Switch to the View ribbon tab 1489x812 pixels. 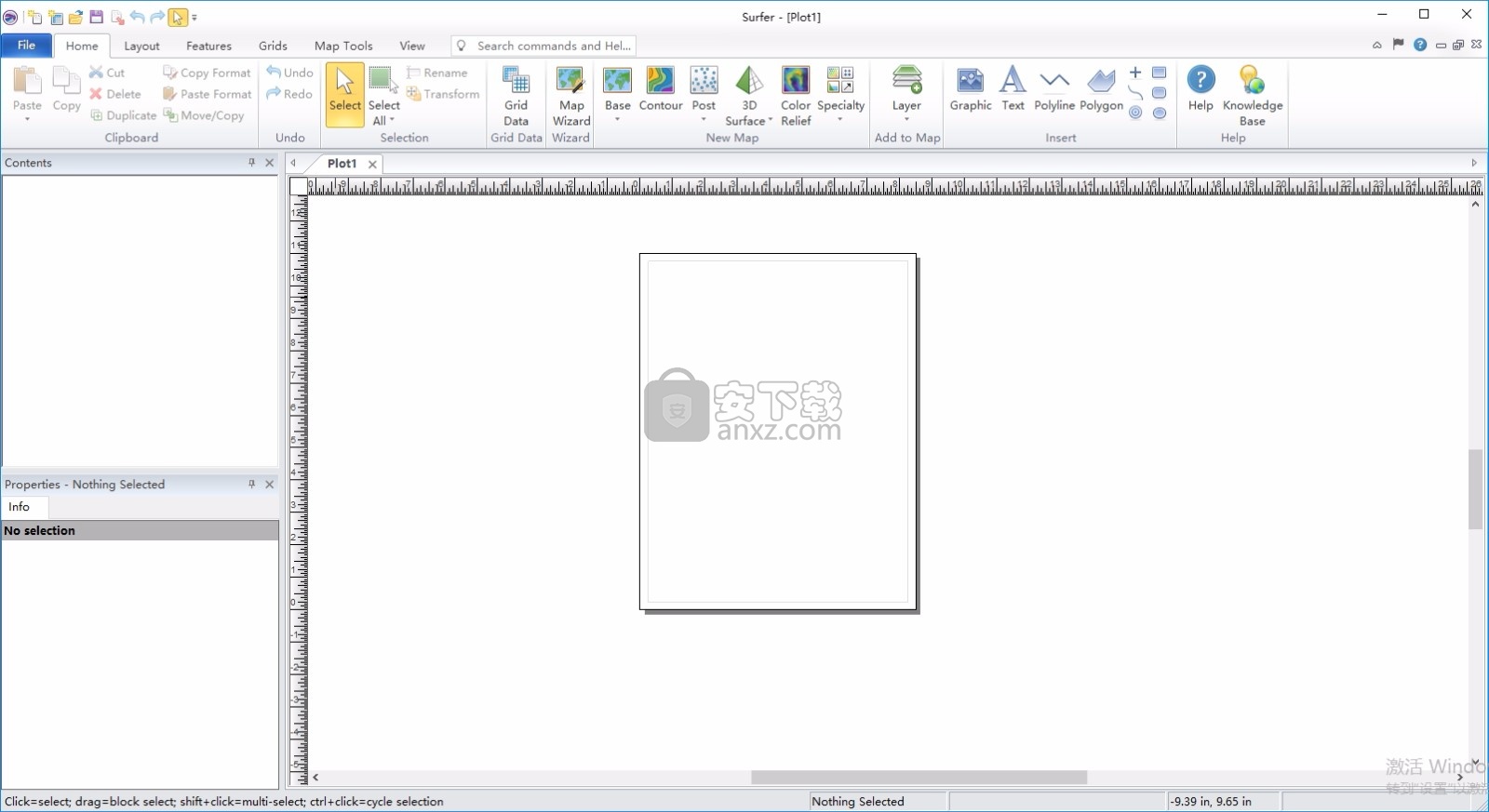[x=412, y=46]
